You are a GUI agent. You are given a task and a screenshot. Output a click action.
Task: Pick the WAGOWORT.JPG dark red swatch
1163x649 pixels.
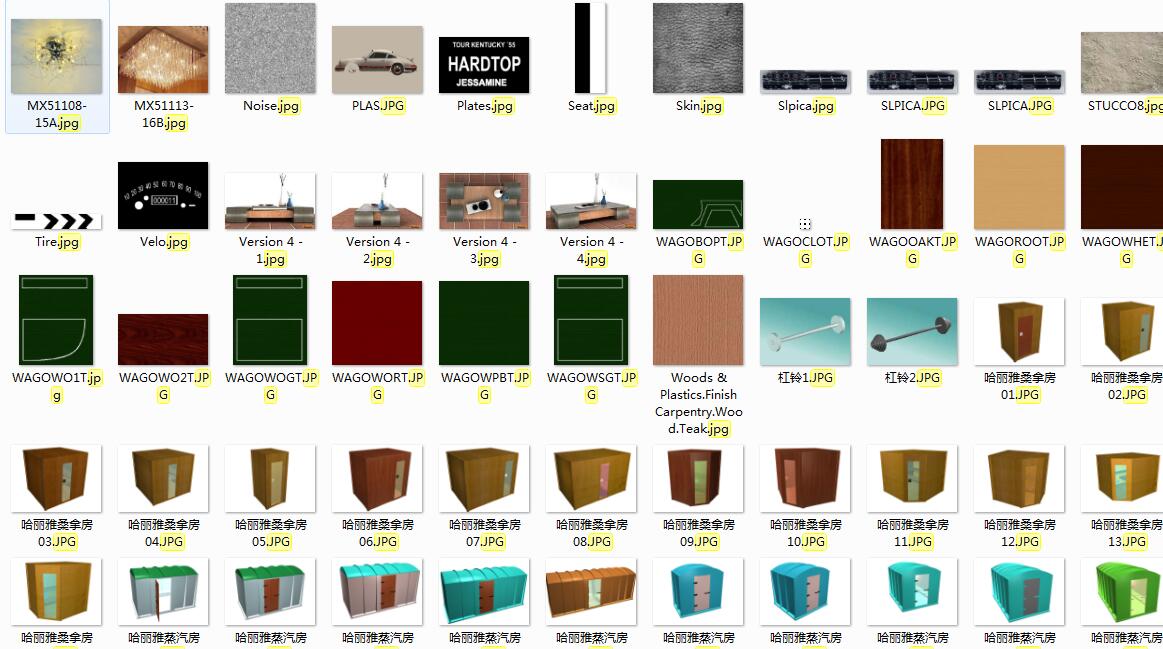point(377,323)
